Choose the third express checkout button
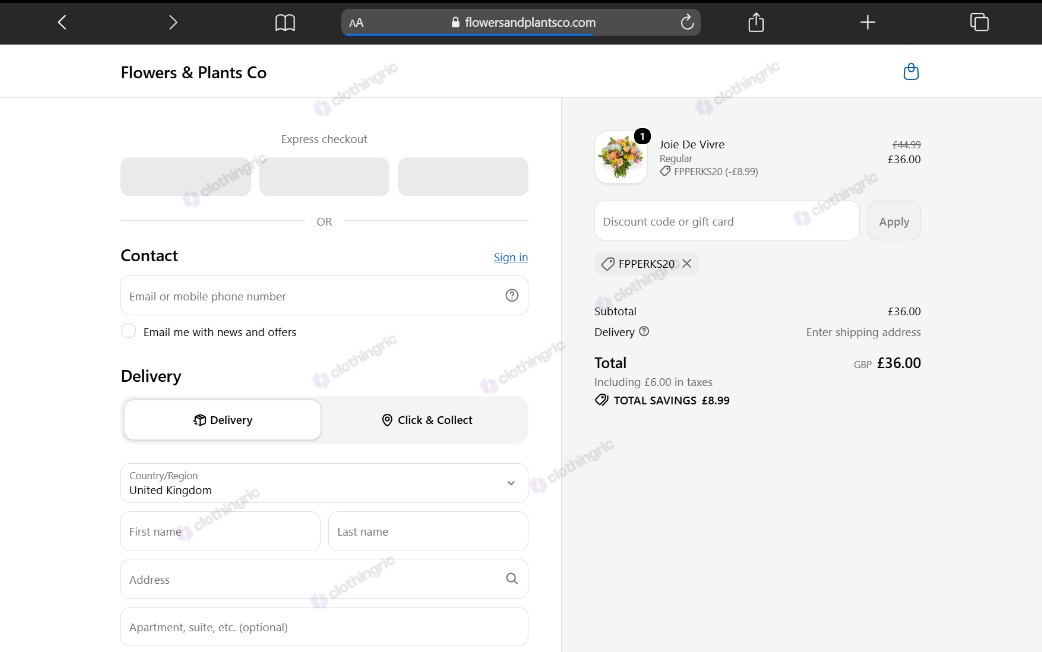 tap(463, 177)
